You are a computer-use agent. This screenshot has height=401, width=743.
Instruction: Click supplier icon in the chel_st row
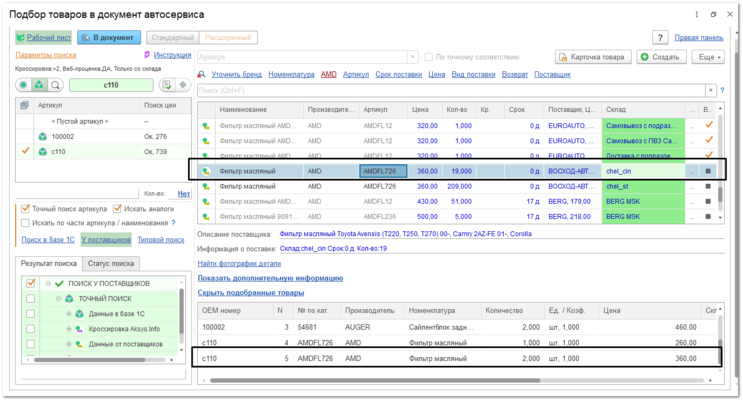tap(206, 186)
